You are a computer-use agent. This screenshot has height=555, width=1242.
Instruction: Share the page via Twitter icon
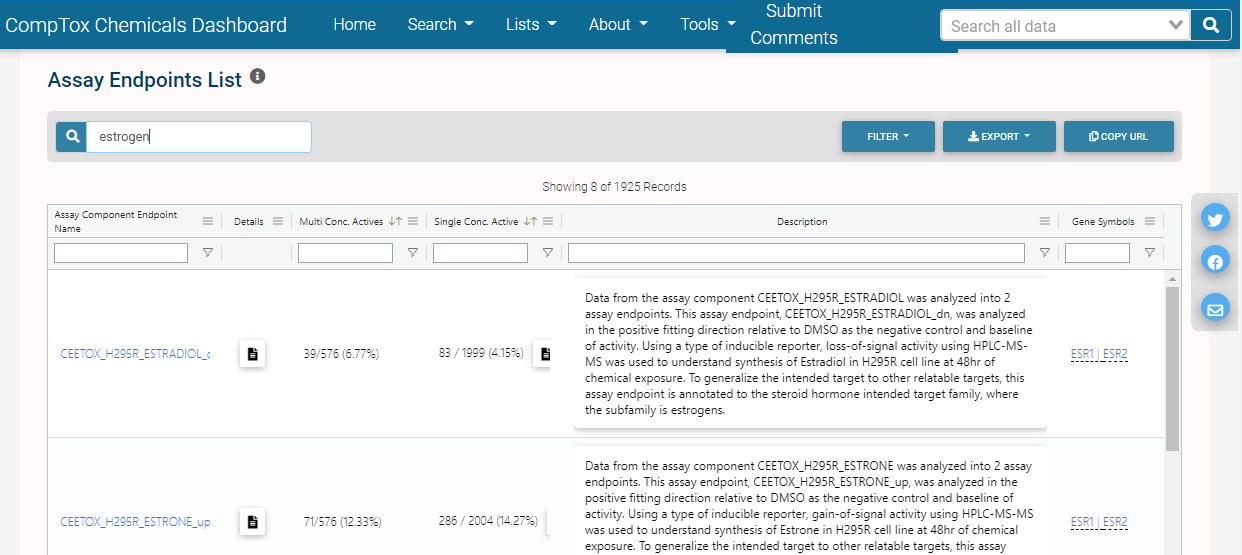(x=1215, y=219)
